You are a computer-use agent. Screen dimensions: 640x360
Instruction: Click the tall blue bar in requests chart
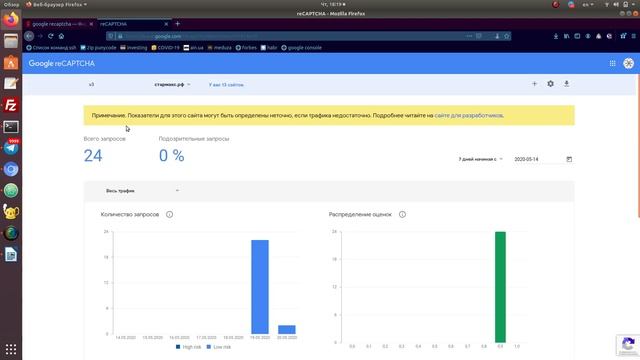pos(260,287)
